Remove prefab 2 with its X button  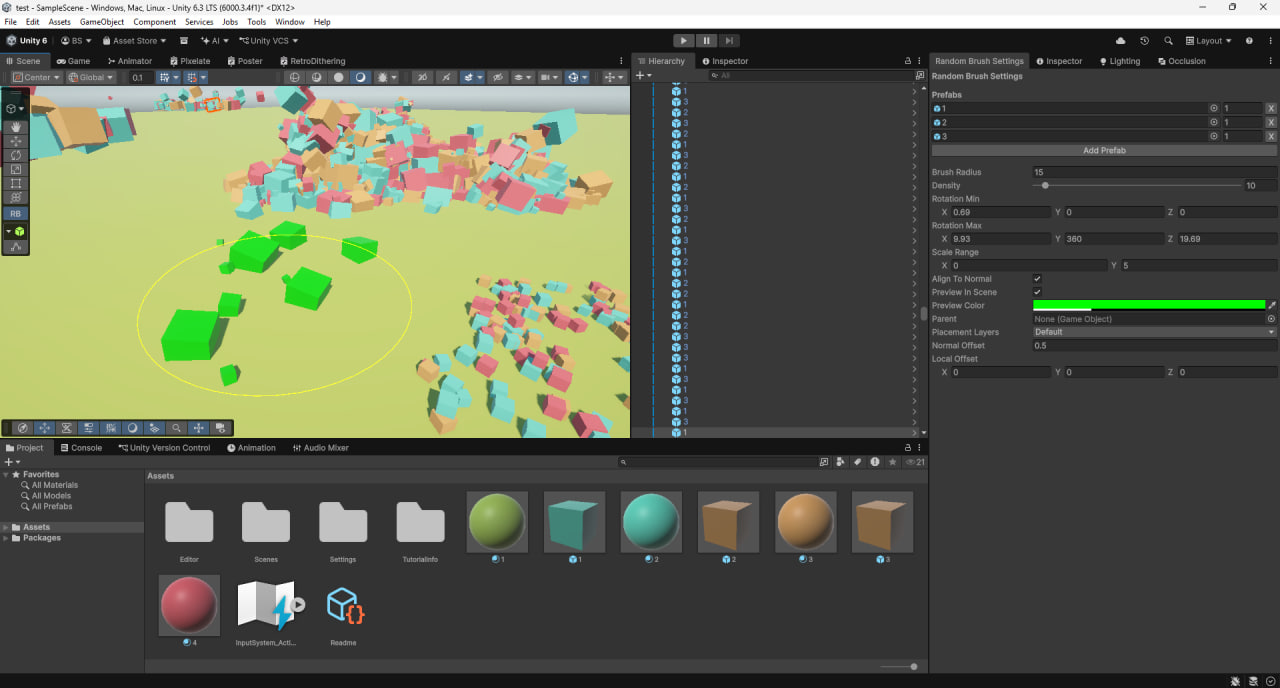click(1271, 122)
